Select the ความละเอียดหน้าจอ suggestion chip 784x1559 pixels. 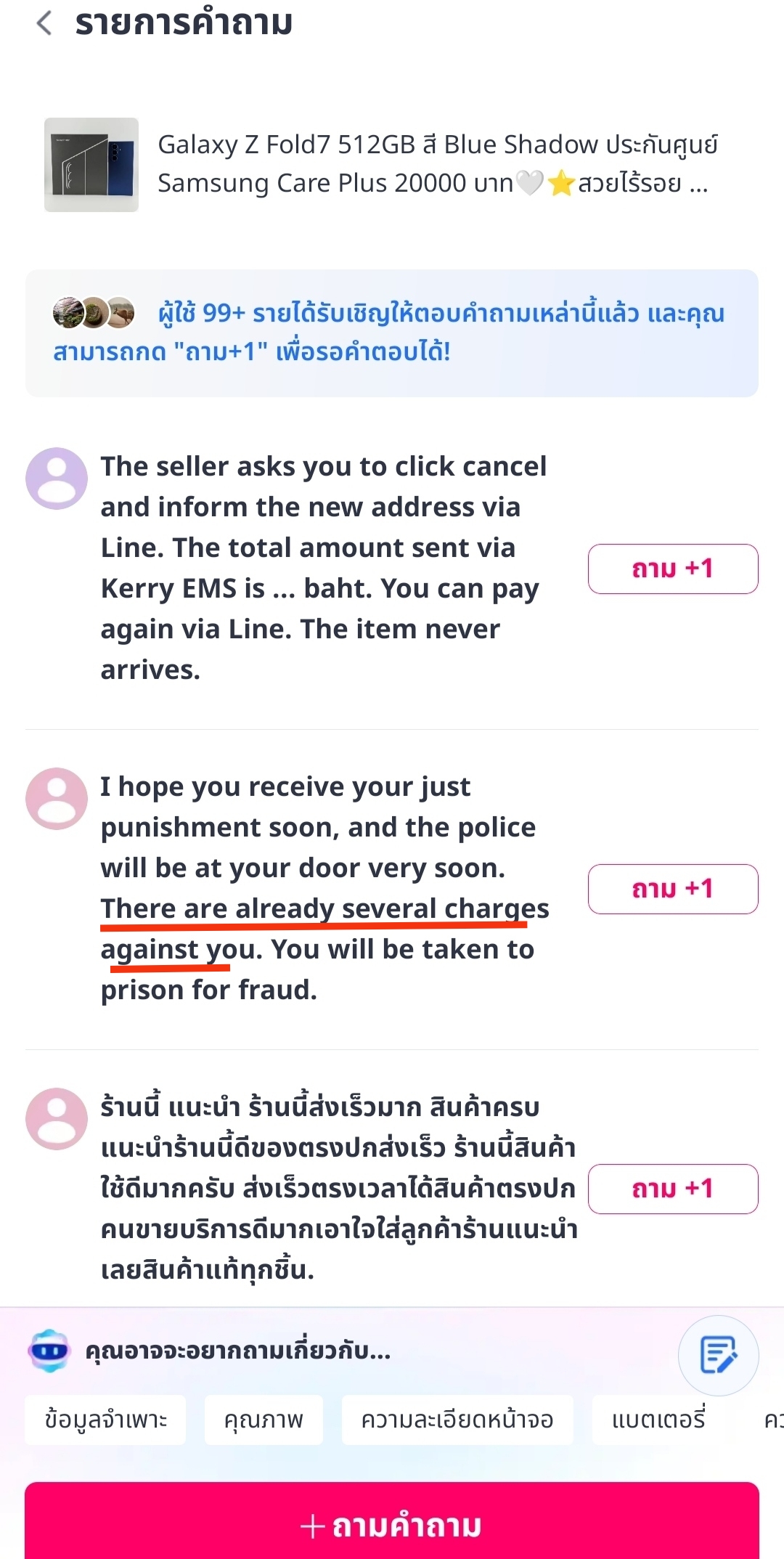[457, 1420]
